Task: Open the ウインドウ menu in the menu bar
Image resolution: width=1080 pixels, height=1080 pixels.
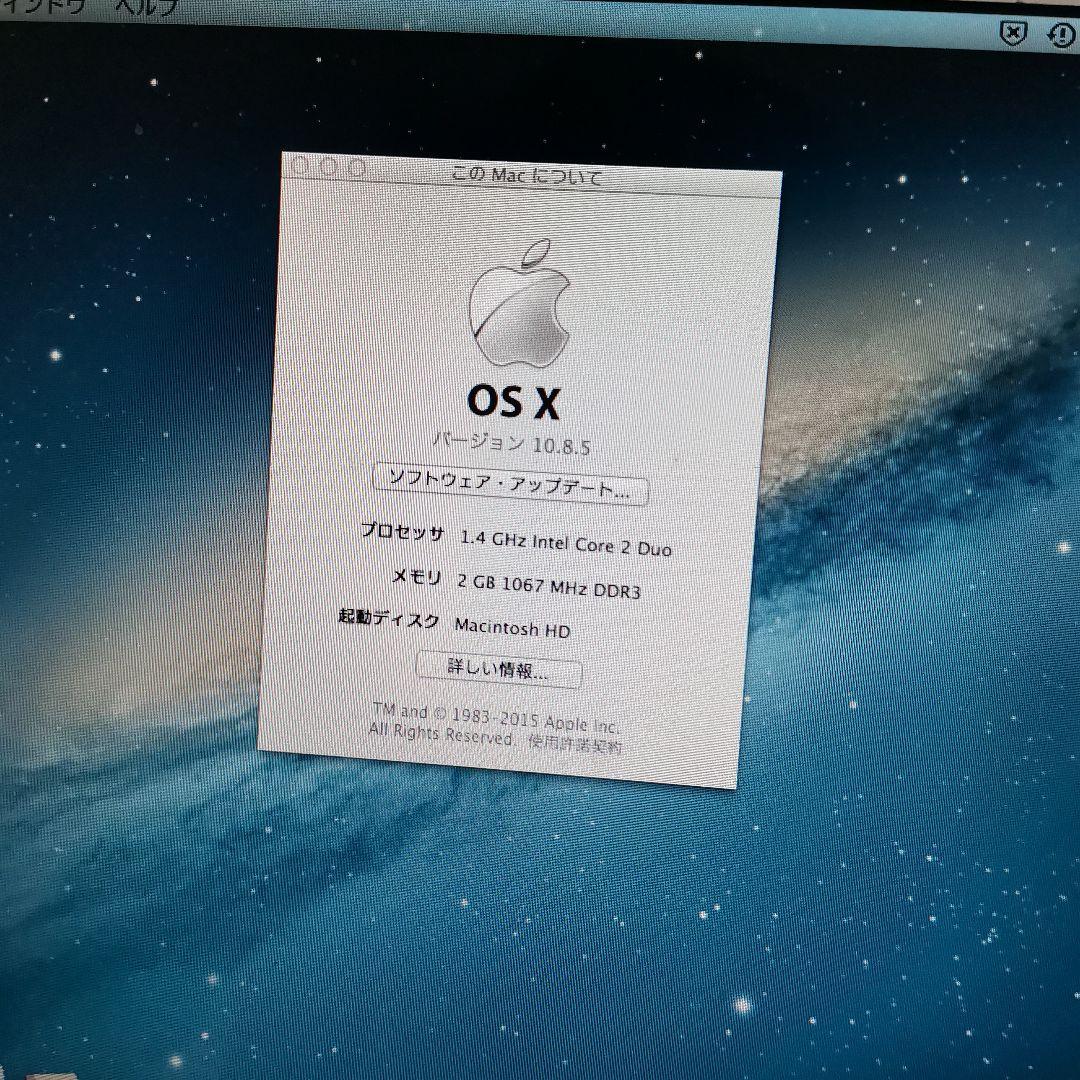Action: click(43, 8)
